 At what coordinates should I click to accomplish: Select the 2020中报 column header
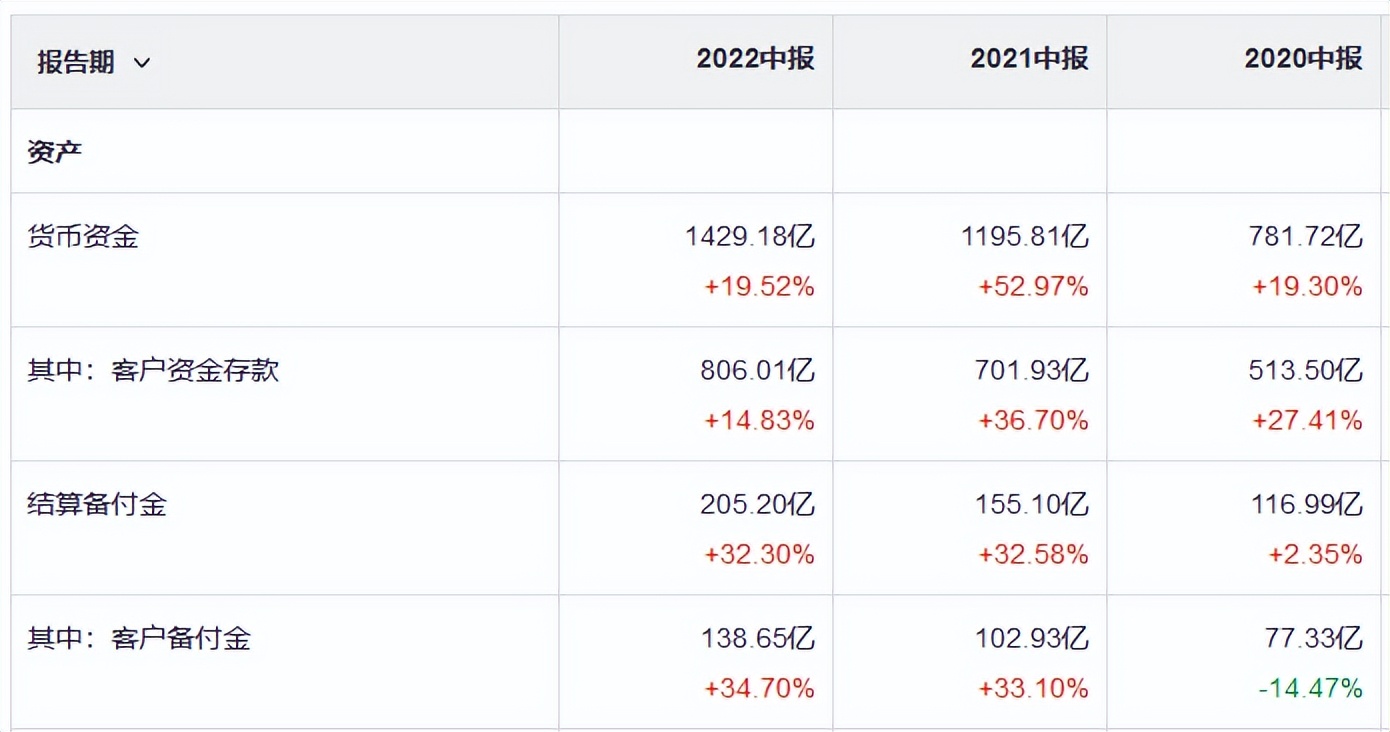click(x=1303, y=59)
